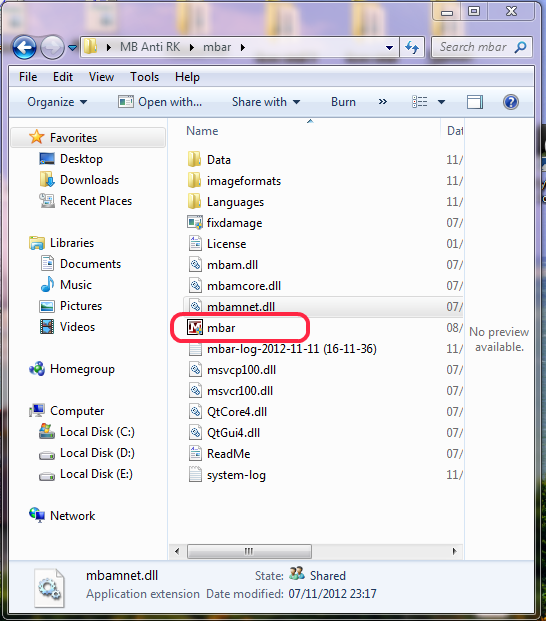Open Local Disk (D:)
The image size is (546, 621).
pos(97,453)
